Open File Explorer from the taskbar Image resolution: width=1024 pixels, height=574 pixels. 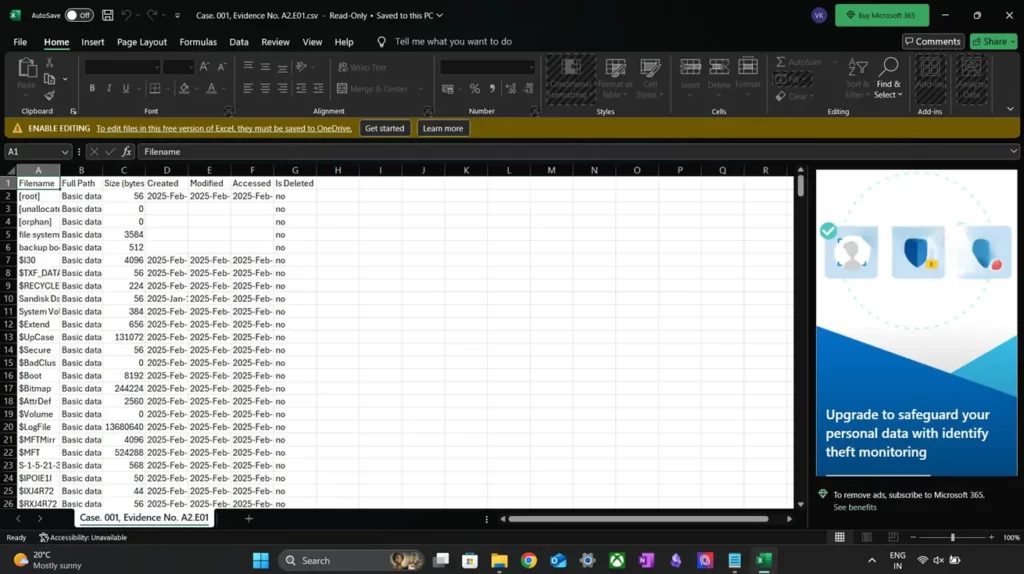(x=499, y=561)
